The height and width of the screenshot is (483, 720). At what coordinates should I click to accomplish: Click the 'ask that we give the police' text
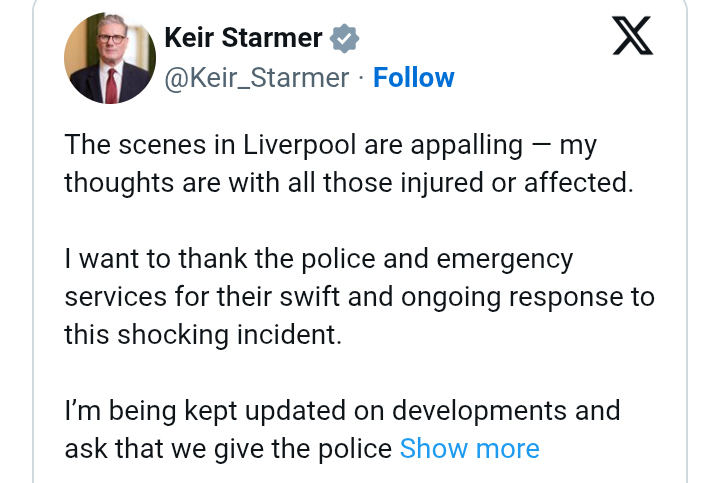(228, 449)
